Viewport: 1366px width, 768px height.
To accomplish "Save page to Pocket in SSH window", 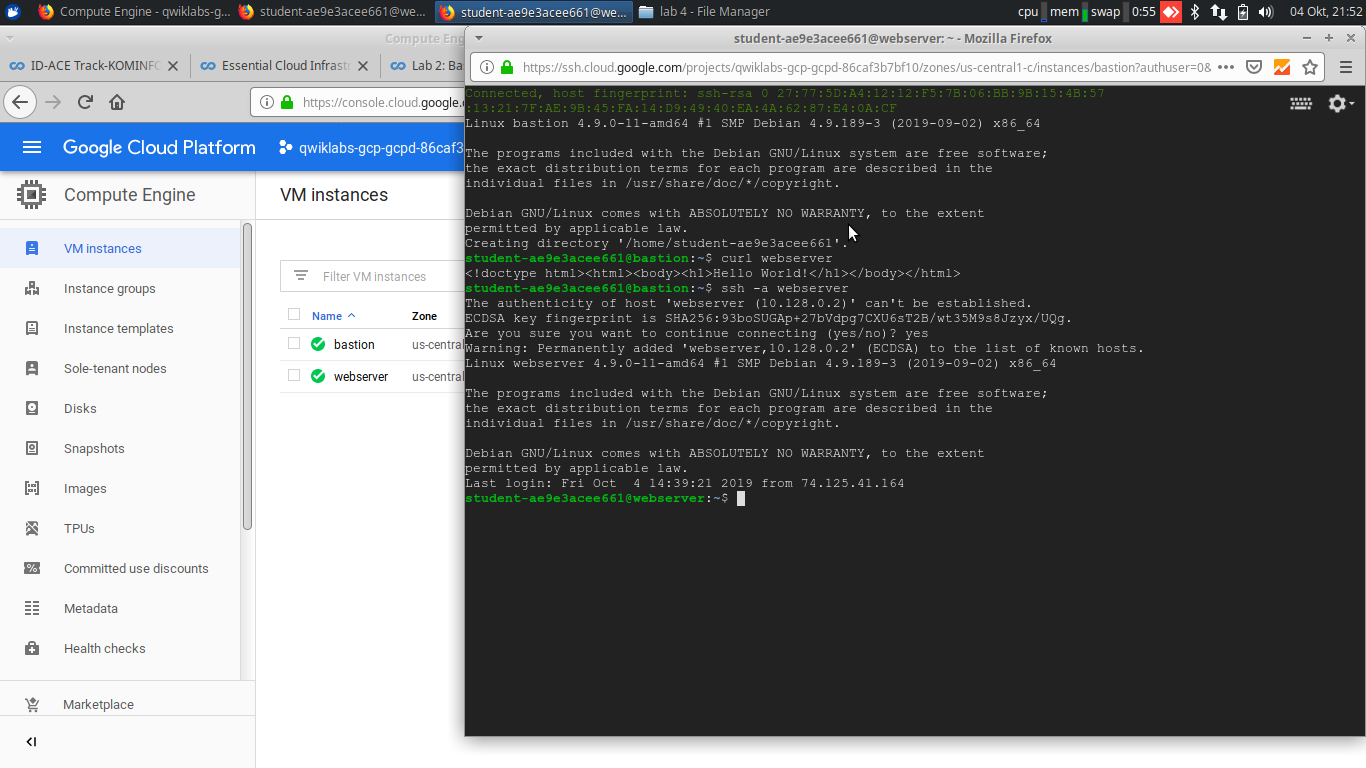I will click(1254, 68).
